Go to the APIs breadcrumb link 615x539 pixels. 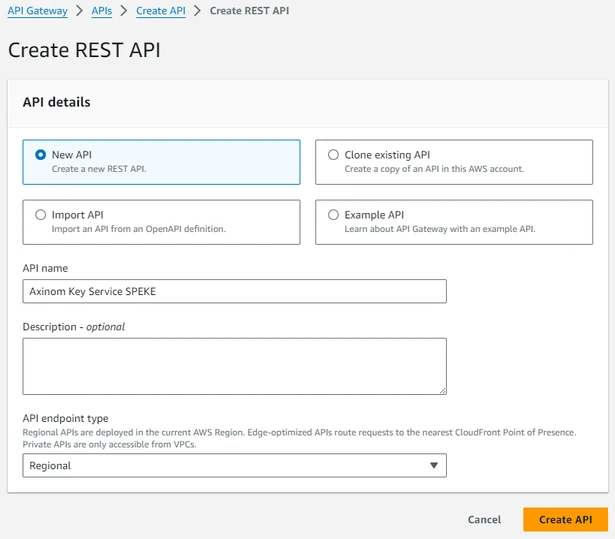[x=102, y=11]
